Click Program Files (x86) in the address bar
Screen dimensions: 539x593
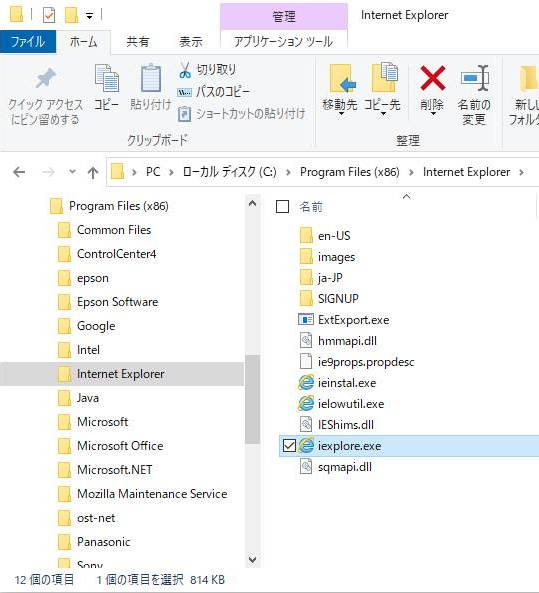tap(349, 172)
